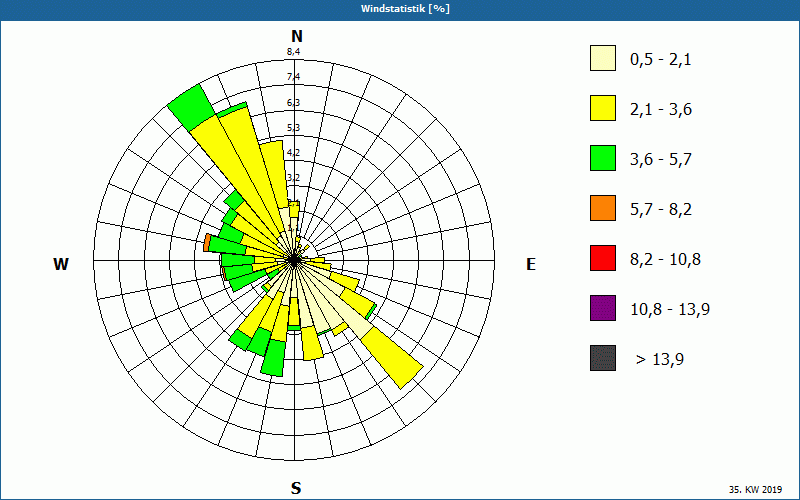Click the legend label "8,2 - 10,8"

tap(665, 260)
